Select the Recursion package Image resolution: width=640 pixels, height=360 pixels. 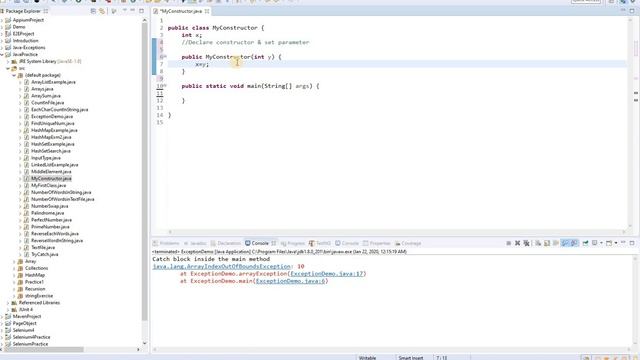click(35, 289)
